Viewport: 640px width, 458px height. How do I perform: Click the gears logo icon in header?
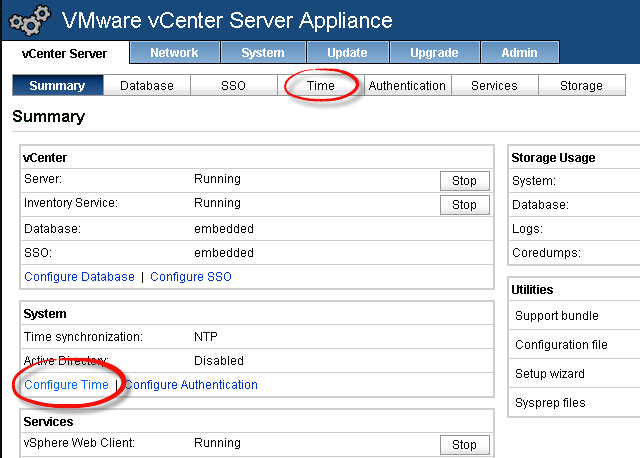coord(29,20)
